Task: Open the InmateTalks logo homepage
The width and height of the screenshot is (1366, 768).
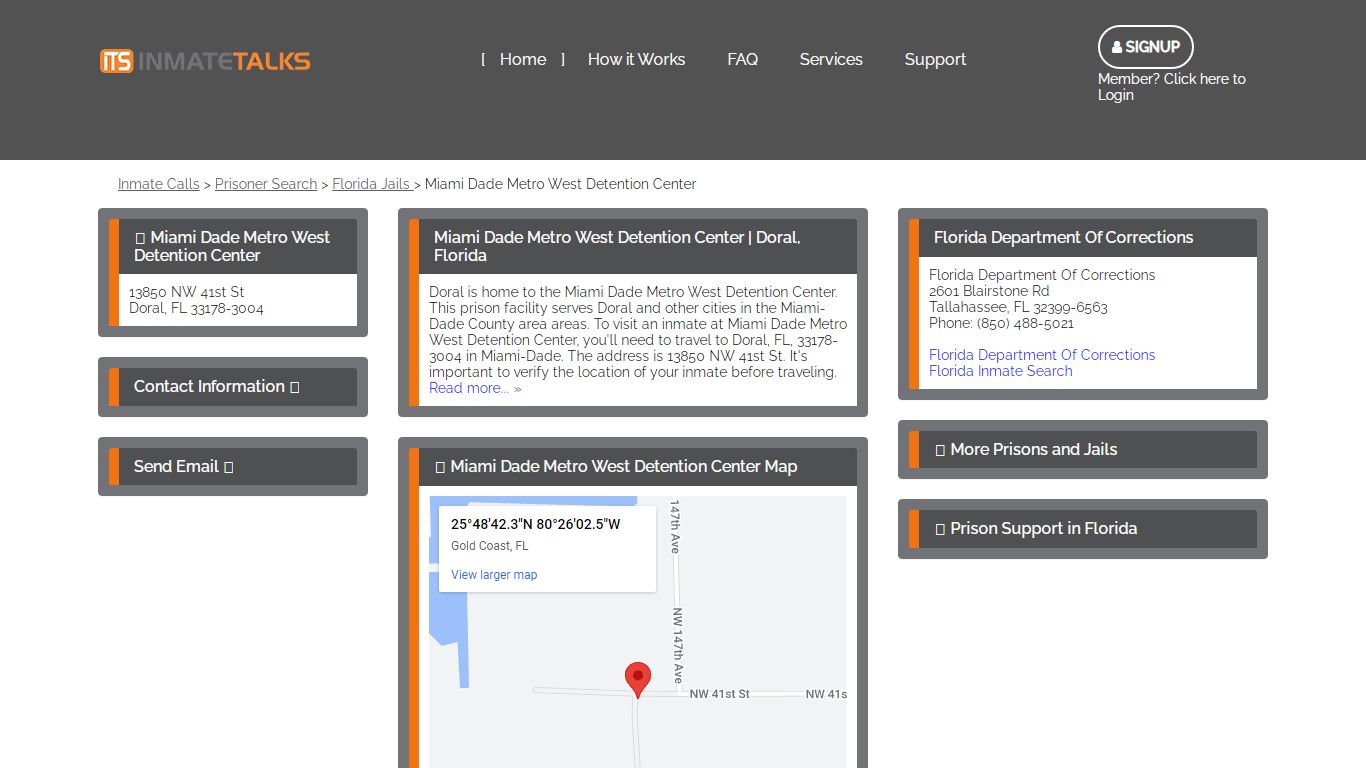Action: [205, 61]
